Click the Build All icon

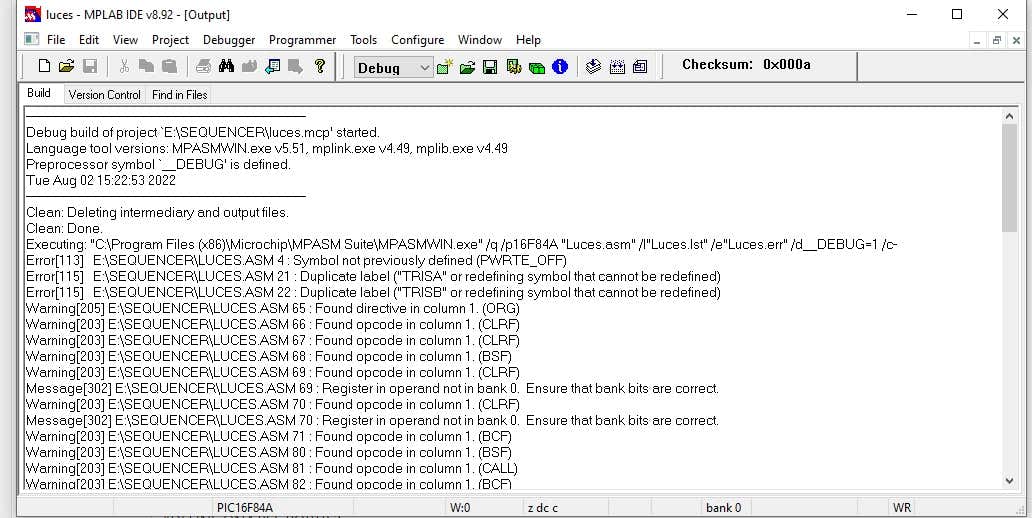[617, 66]
